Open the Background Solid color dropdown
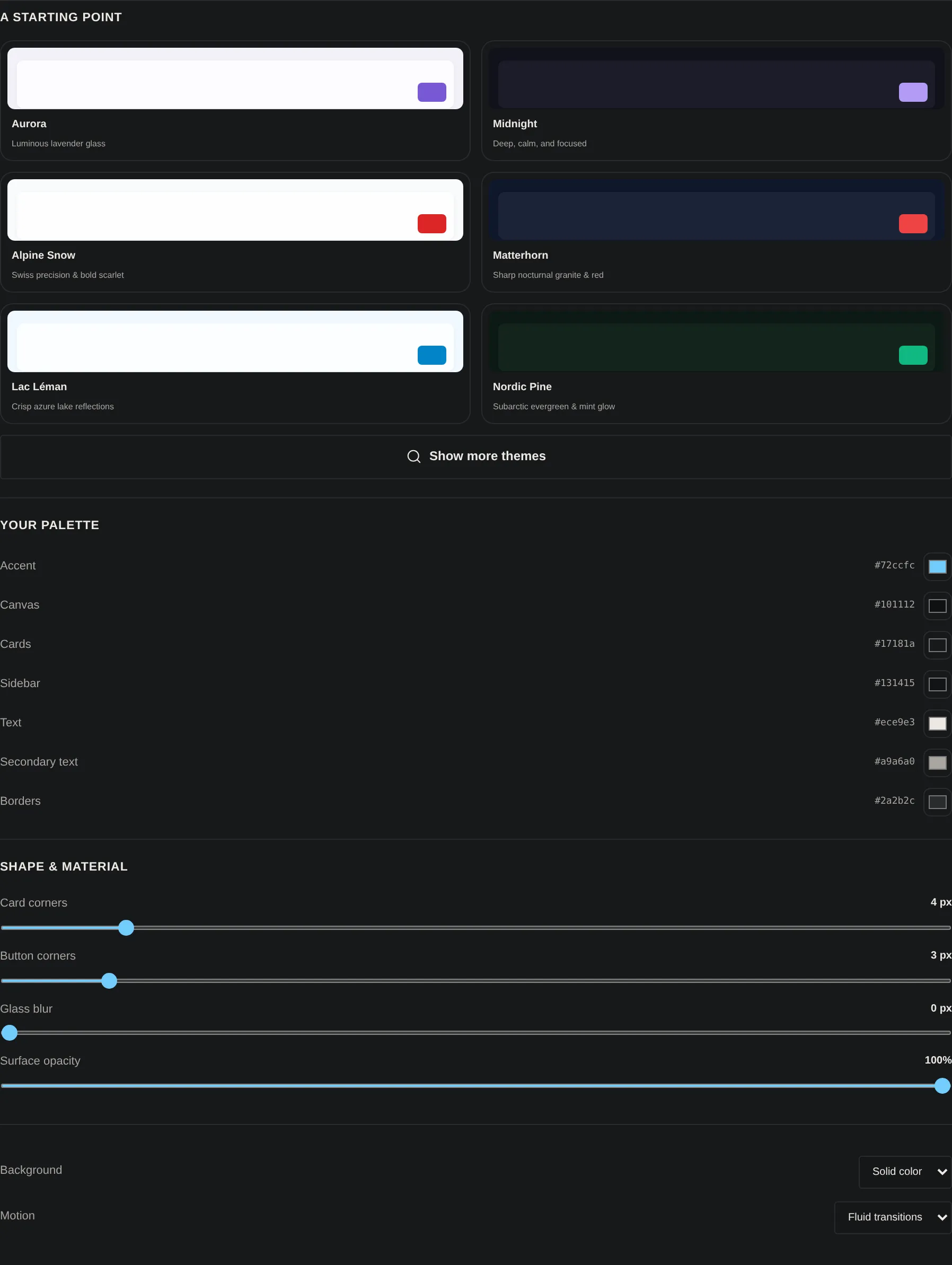Screen dimensions: 952x1265 [x=905, y=1172]
